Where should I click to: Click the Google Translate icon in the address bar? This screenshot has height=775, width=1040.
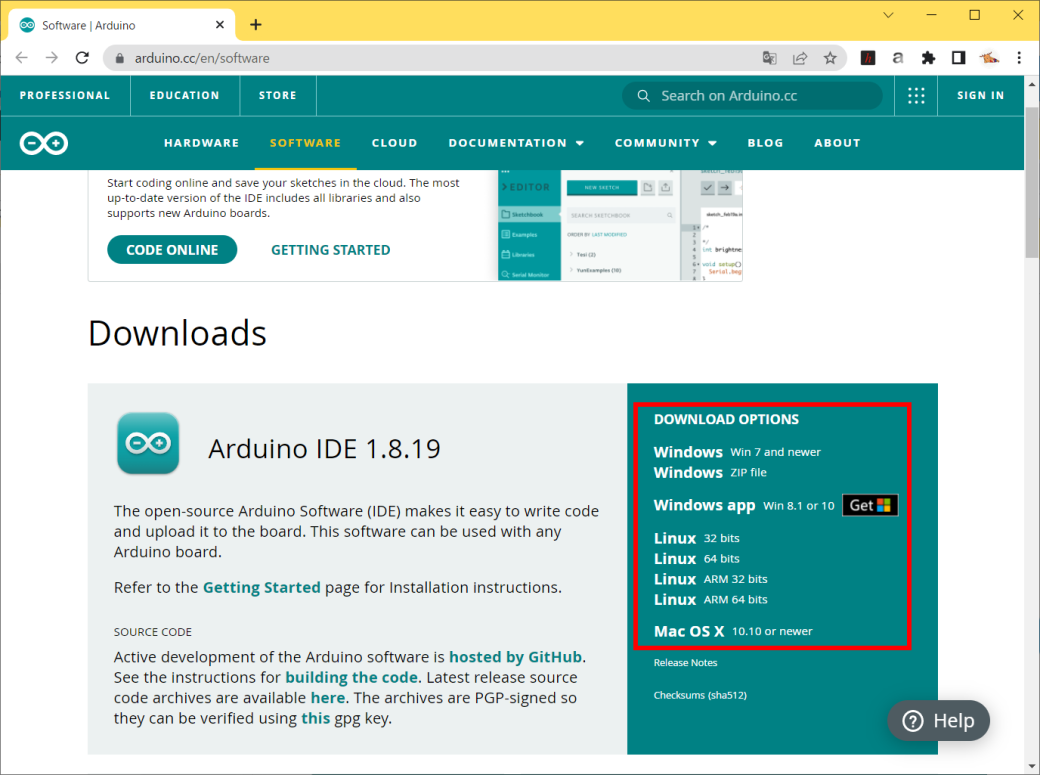[769, 58]
